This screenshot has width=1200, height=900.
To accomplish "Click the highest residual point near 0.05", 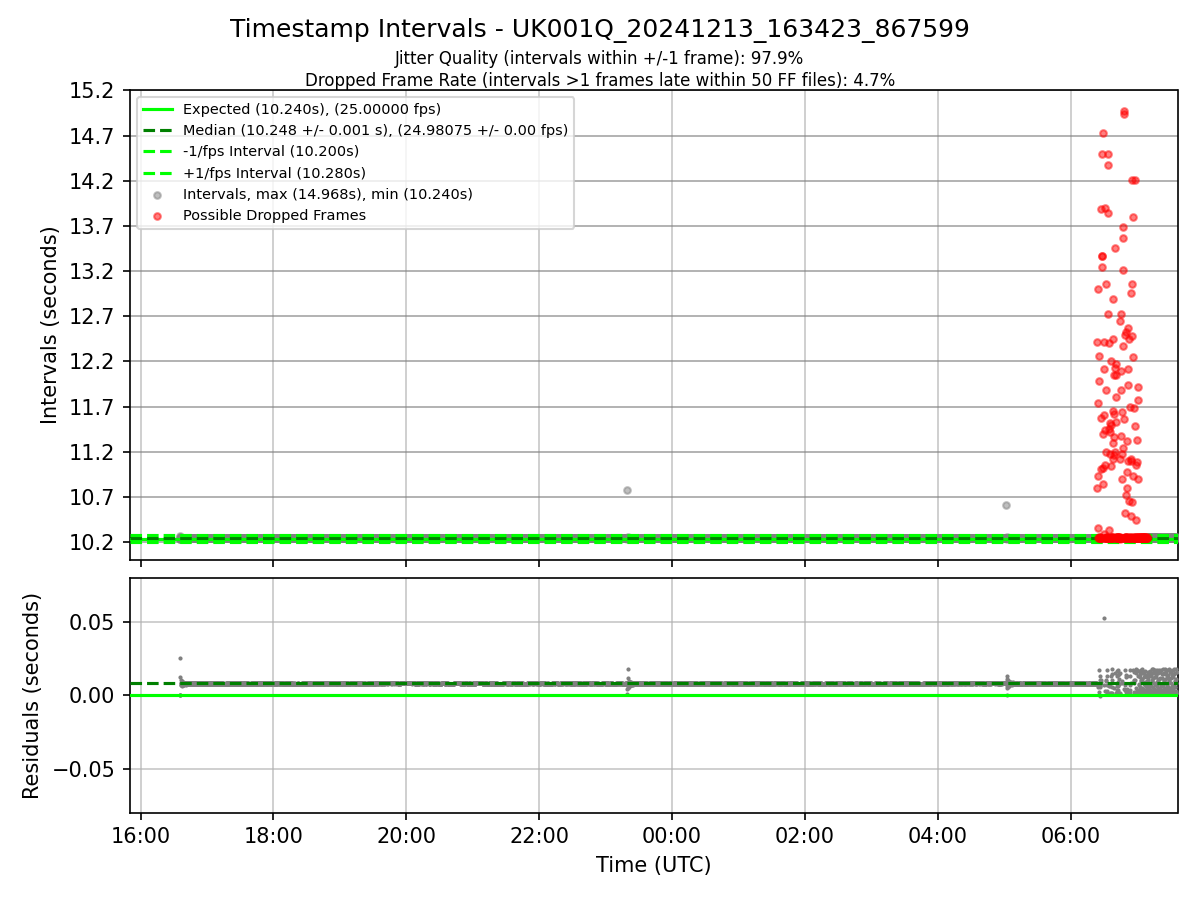I will click(x=1104, y=618).
